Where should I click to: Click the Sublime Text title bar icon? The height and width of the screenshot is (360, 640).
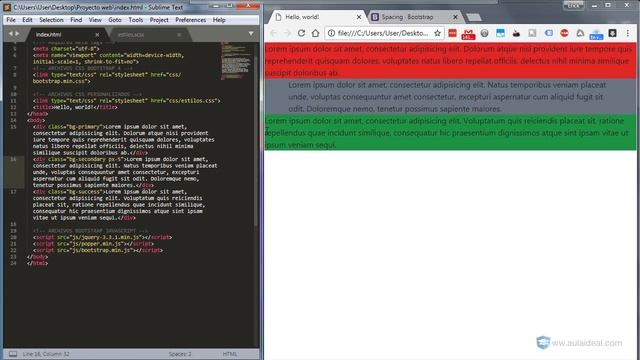(7, 7)
